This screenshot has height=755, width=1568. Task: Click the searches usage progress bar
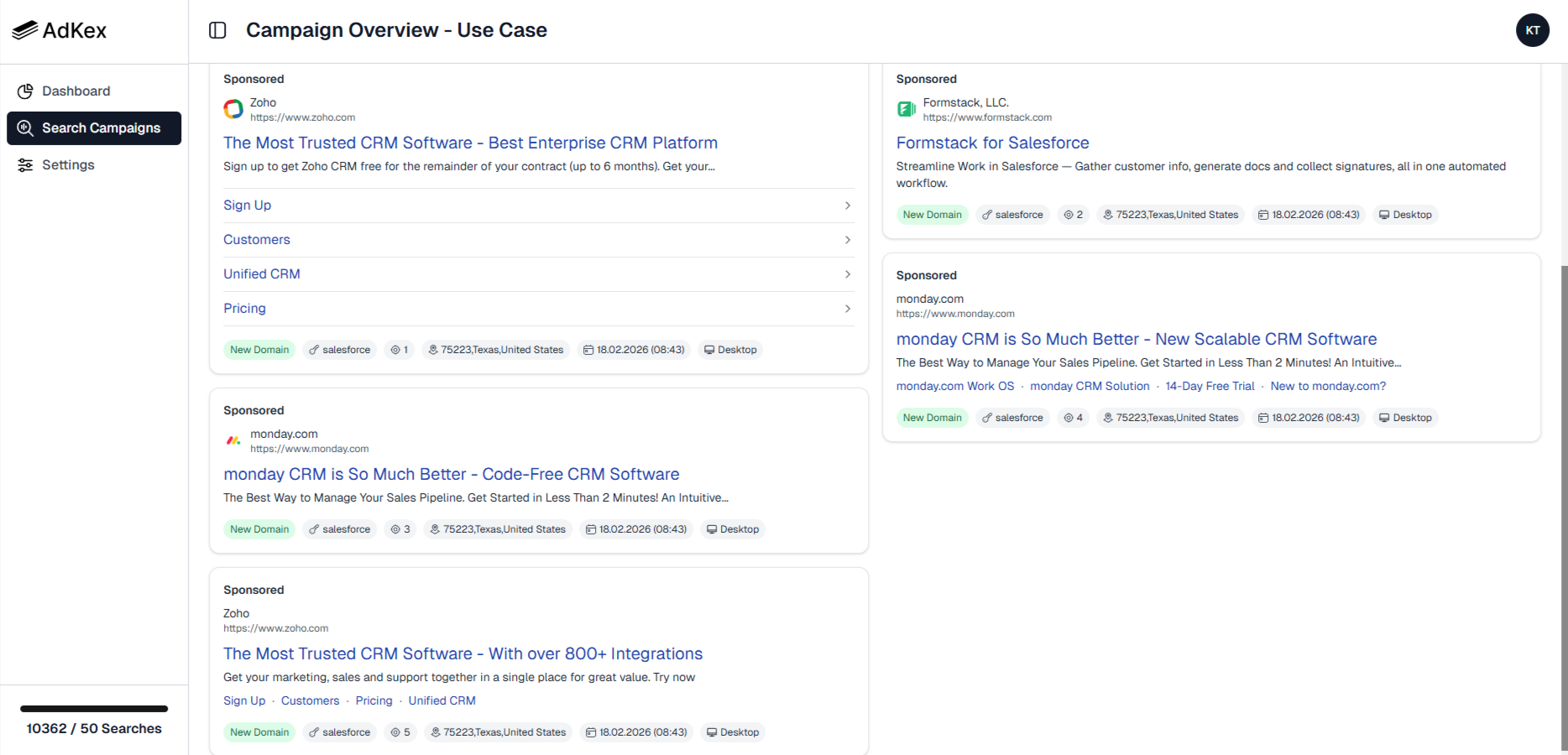pos(94,709)
